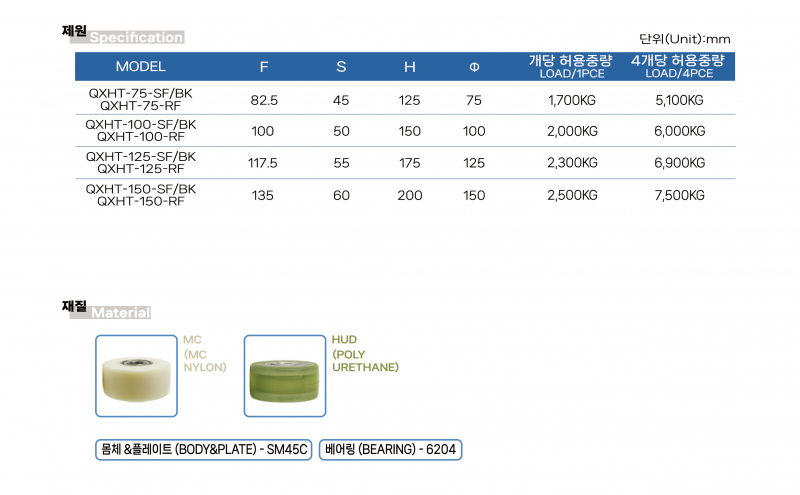Click the 5,100KG load value
The height and width of the screenshot is (495, 800).
point(680,100)
